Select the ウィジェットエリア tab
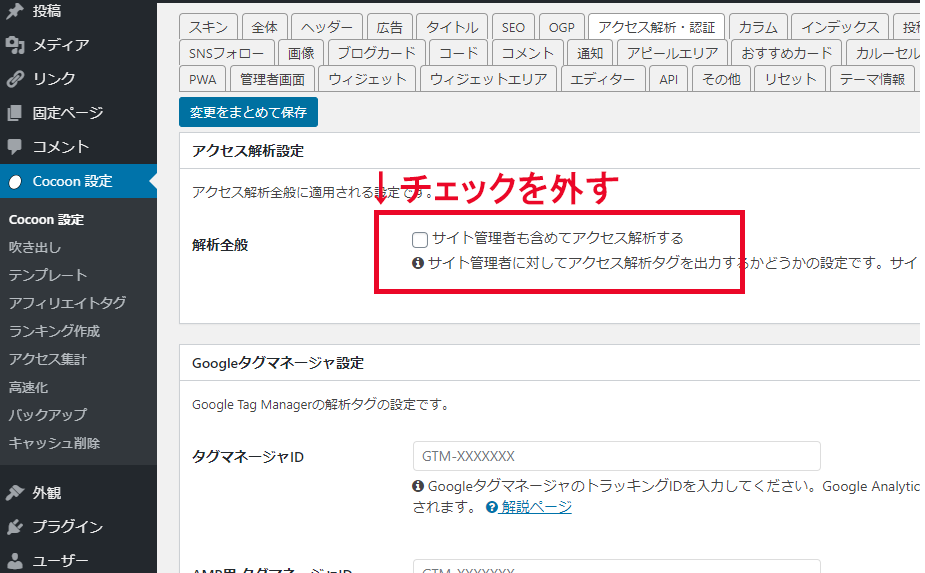The height and width of the screenshot is (573, 925). (488, 79)
